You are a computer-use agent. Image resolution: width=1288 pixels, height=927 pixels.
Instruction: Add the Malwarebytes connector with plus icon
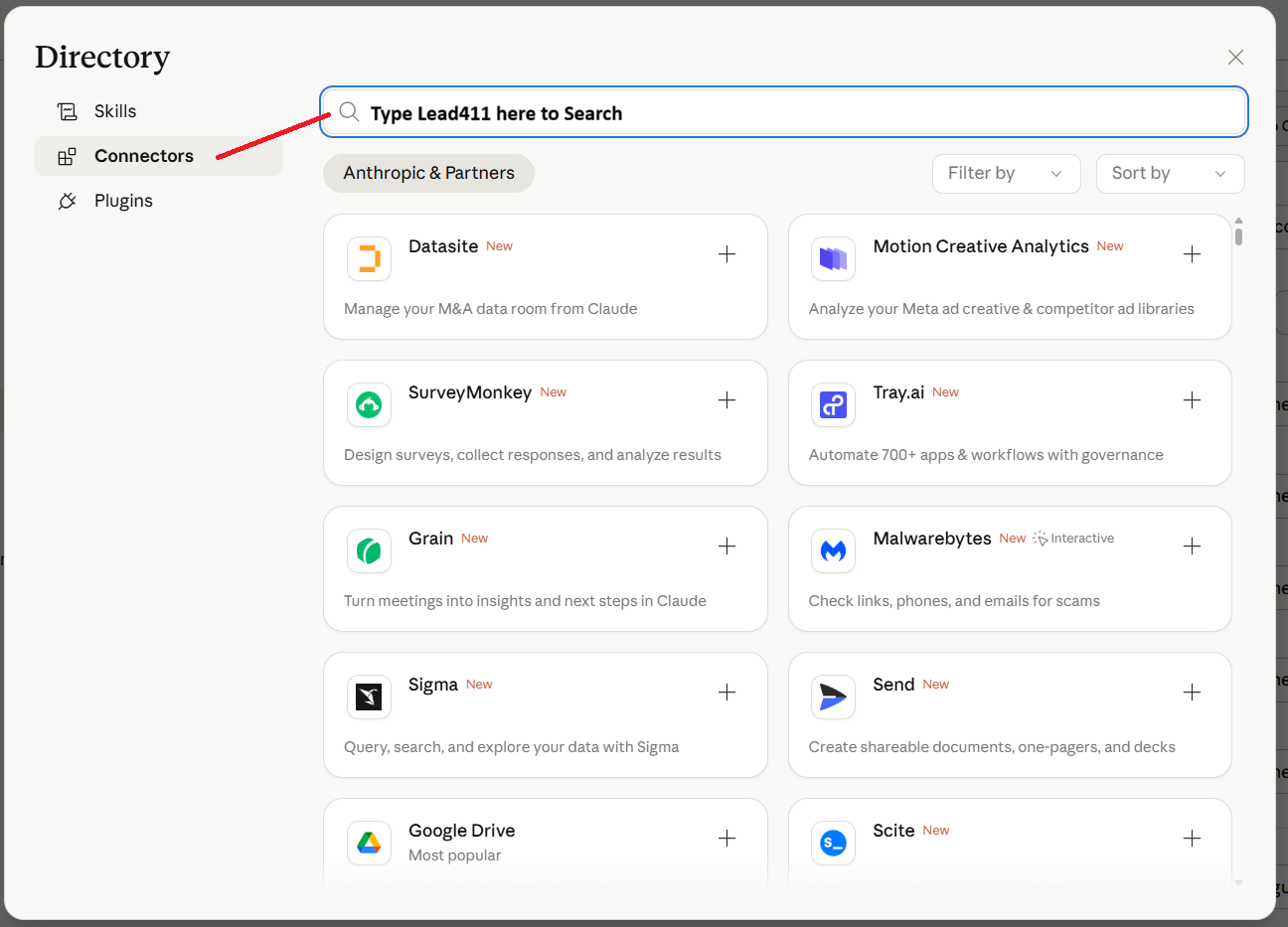click(x=1193, y=546)
